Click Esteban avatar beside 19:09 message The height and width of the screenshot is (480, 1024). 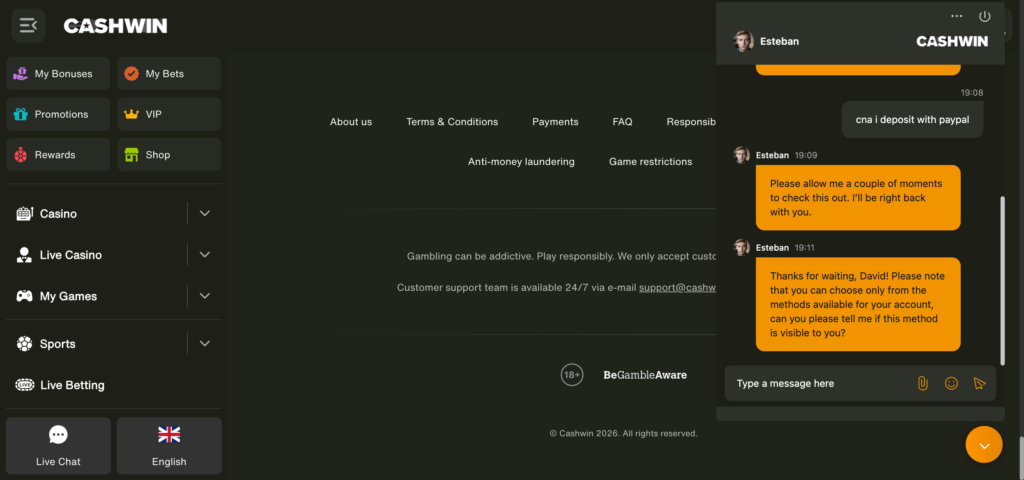(x=741, y=155)
